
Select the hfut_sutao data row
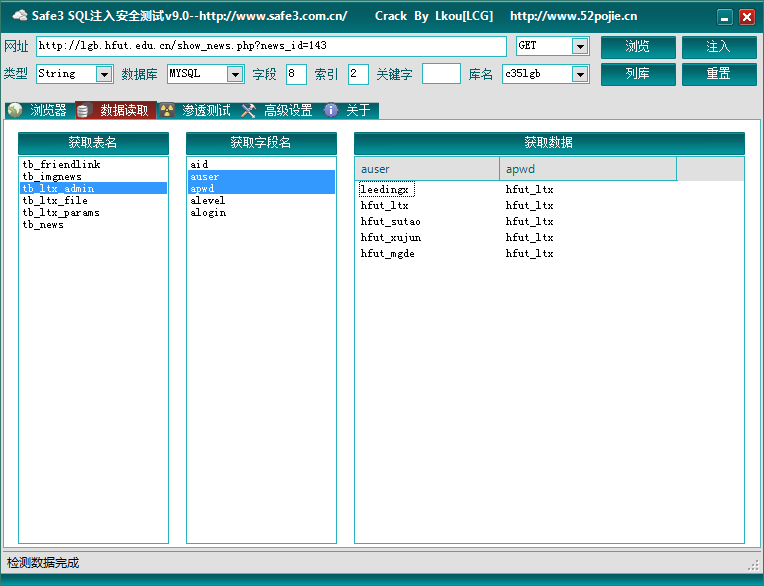click(x=390, y=222)
